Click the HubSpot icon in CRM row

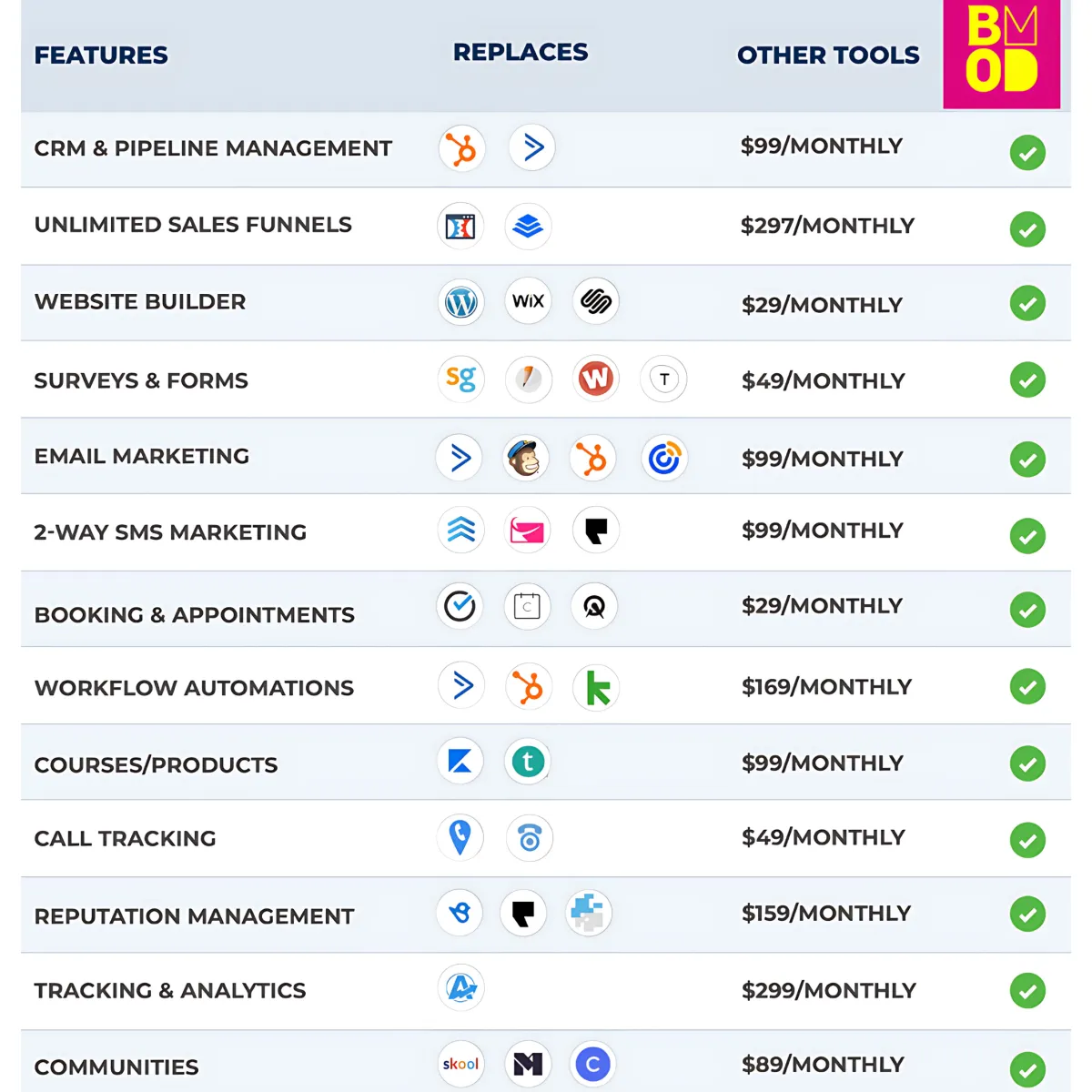(462, 149)
